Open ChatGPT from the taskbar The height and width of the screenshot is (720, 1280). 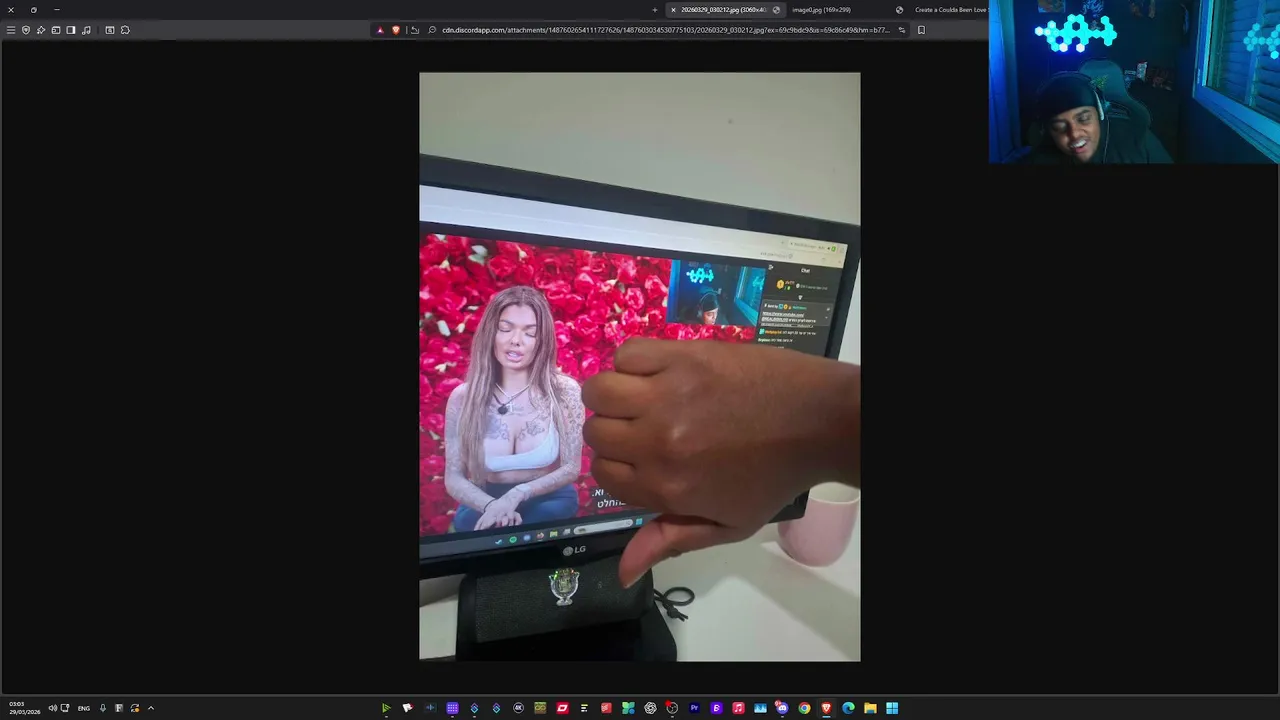[x=650, y=708]
